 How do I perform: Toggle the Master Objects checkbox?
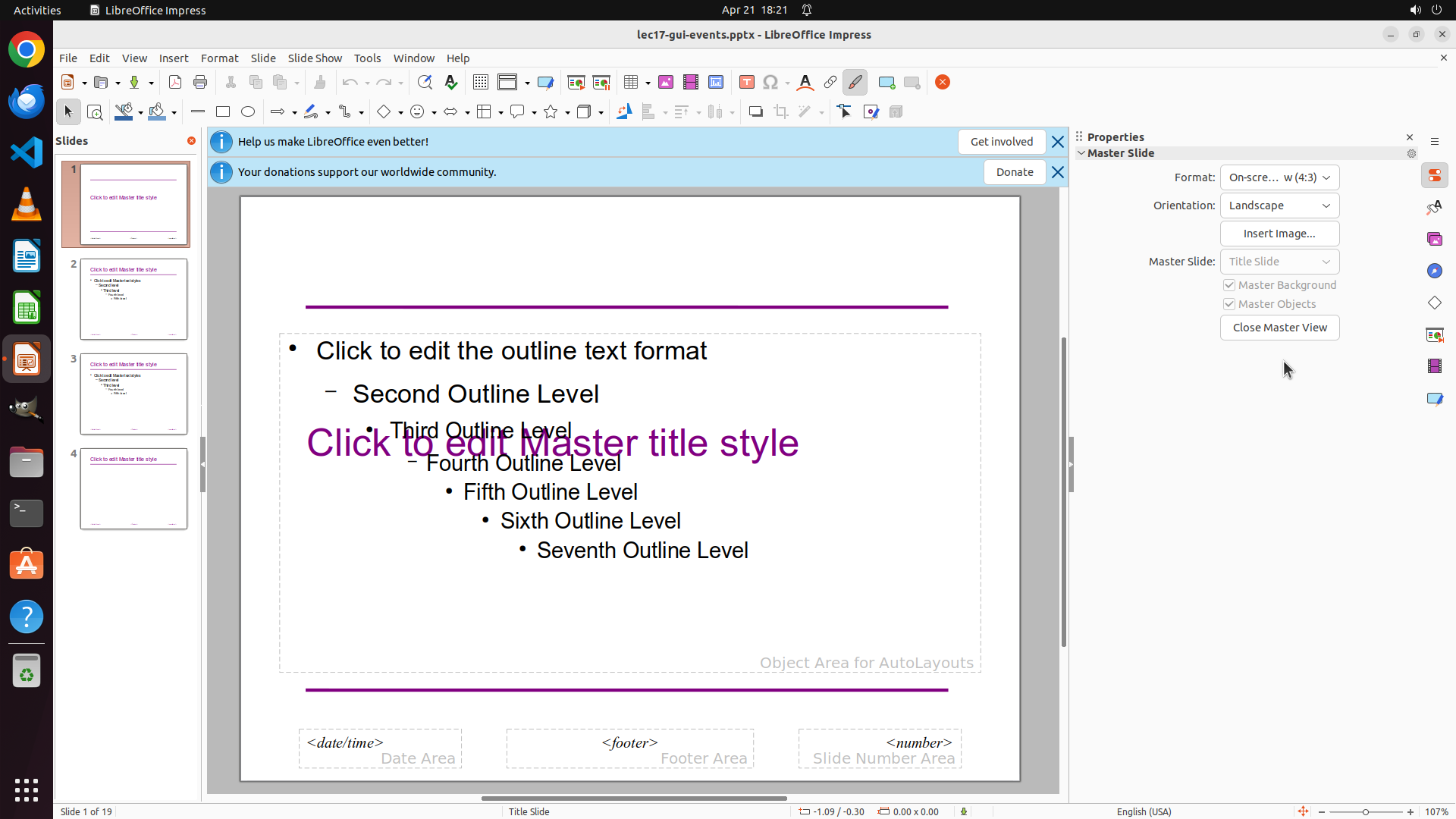tap(1229, 304)
